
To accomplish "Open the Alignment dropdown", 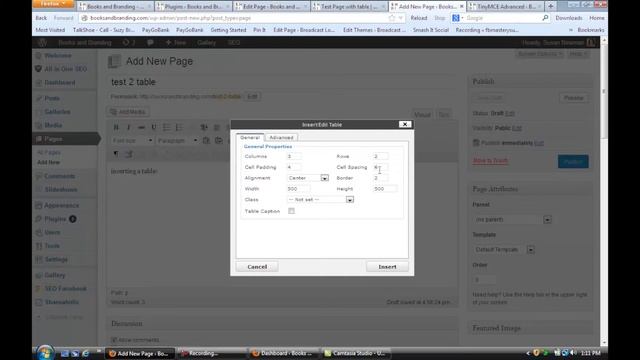I will 308,178.
